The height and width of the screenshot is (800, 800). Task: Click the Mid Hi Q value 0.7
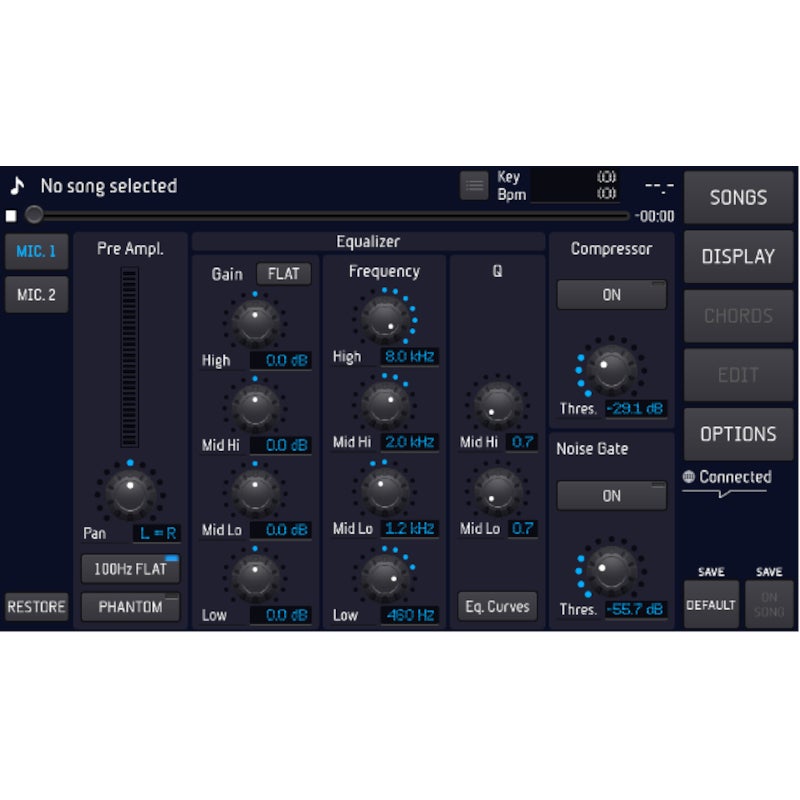click(x=522, y=442)
